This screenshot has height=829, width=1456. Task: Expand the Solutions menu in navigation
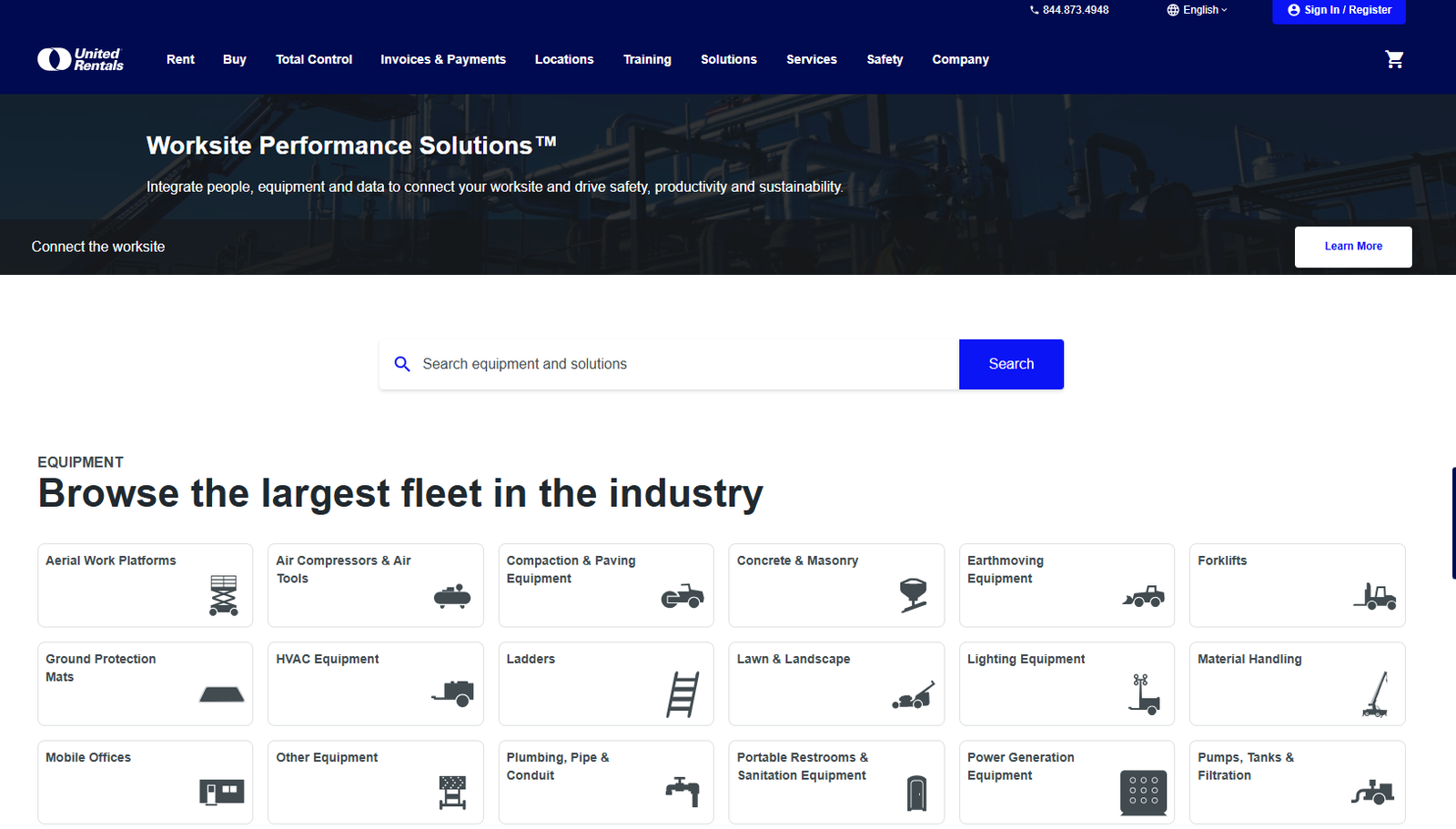coord(728,60)
